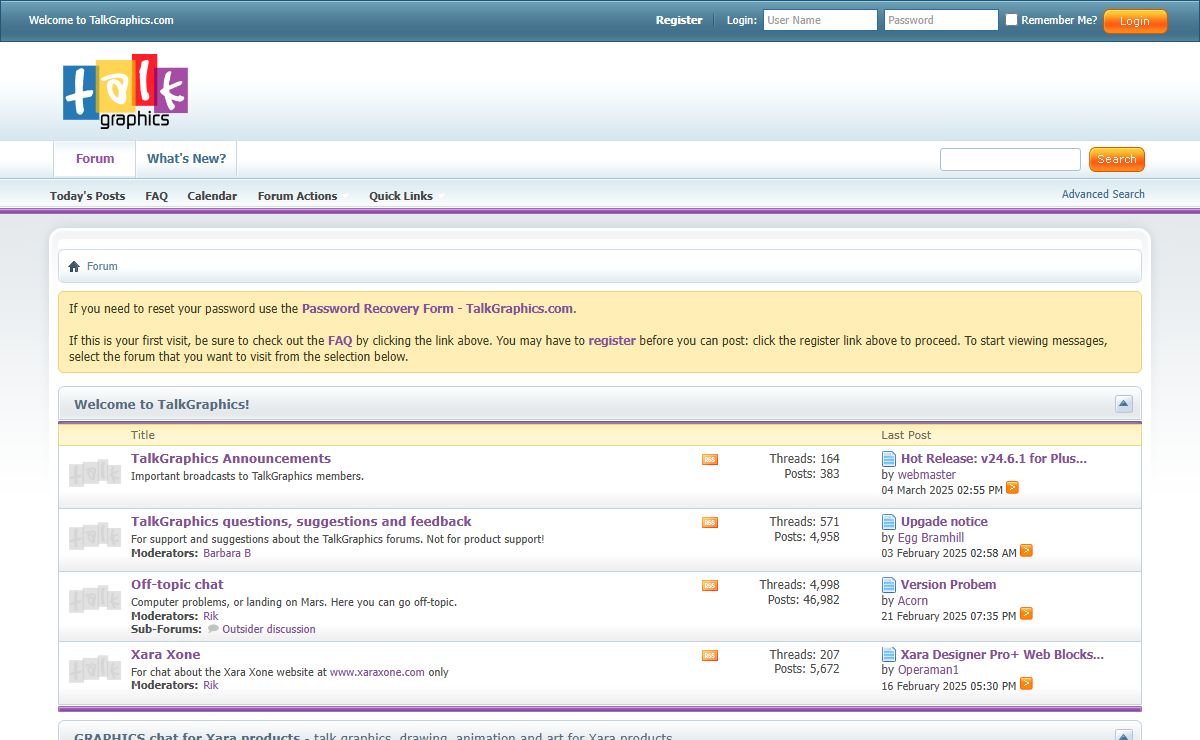
Task: View moderator Rik under Xara Xone
Action: pos(210,685)
